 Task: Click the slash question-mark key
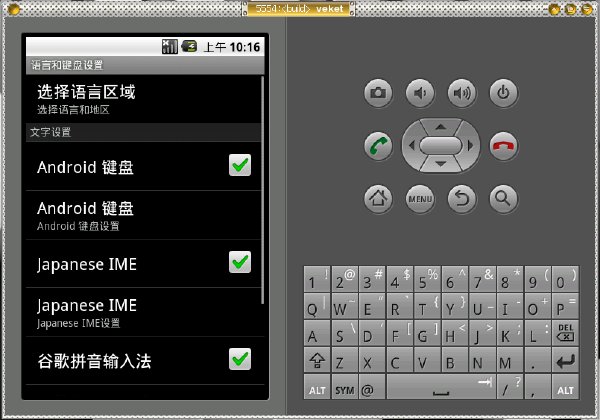pos(510,387)
